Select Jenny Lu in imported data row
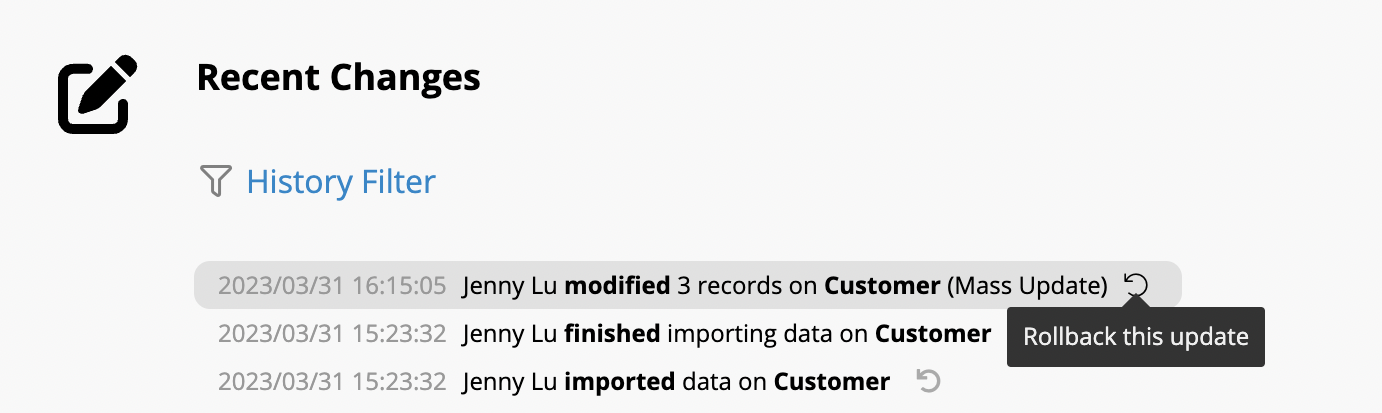This screenshot has height=413, width=1382. [x=510, y=381]
